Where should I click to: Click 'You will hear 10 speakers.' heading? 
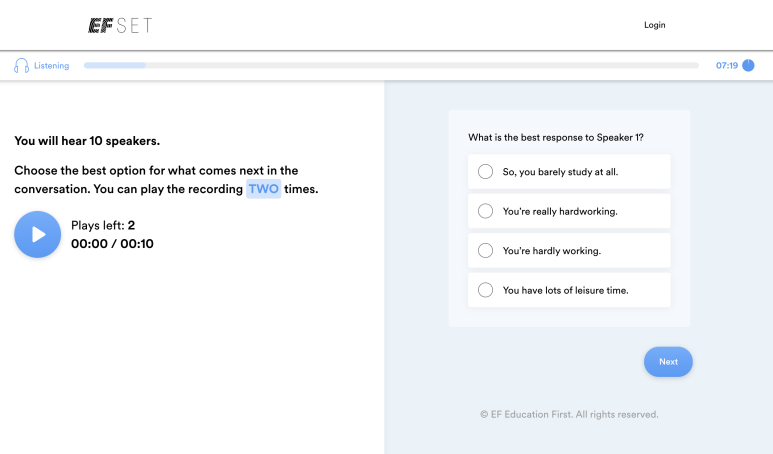click(x=87, y=141)
